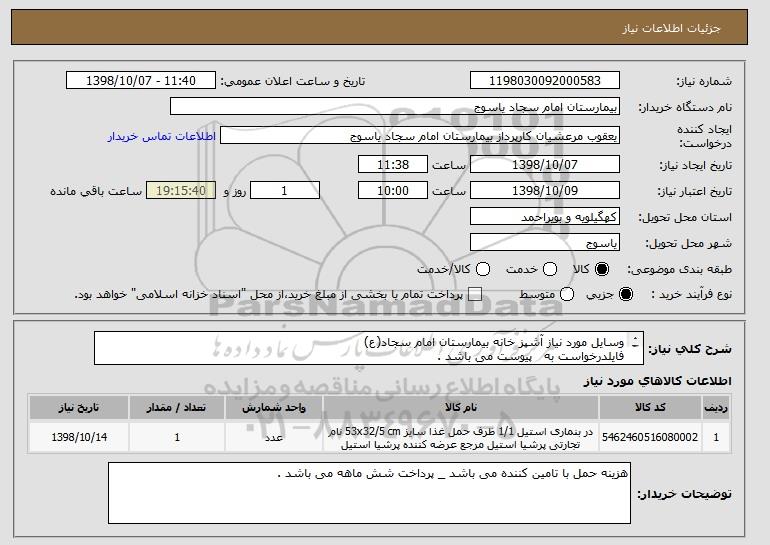Click the توضیحات خریدار text area

tap(369, 493)
